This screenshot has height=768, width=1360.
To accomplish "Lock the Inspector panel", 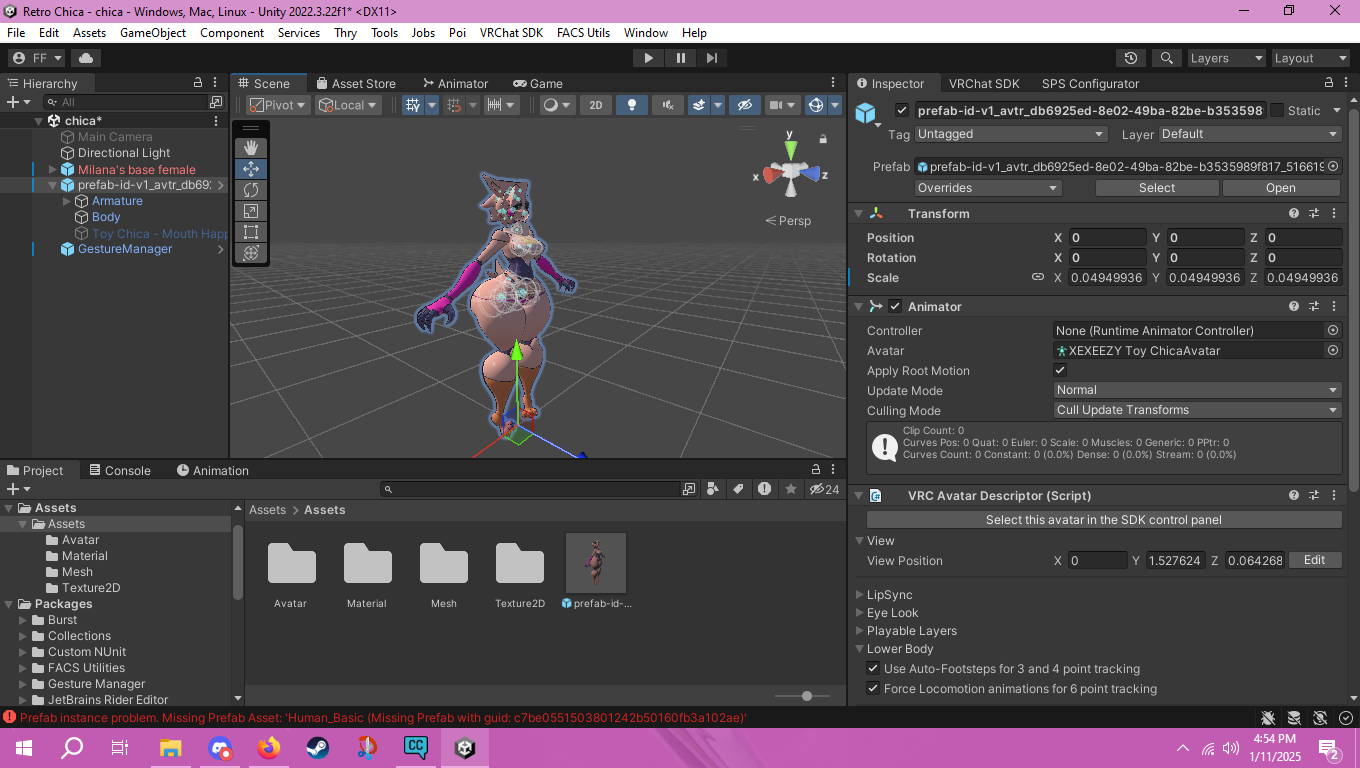I will tap(1329, 83).
